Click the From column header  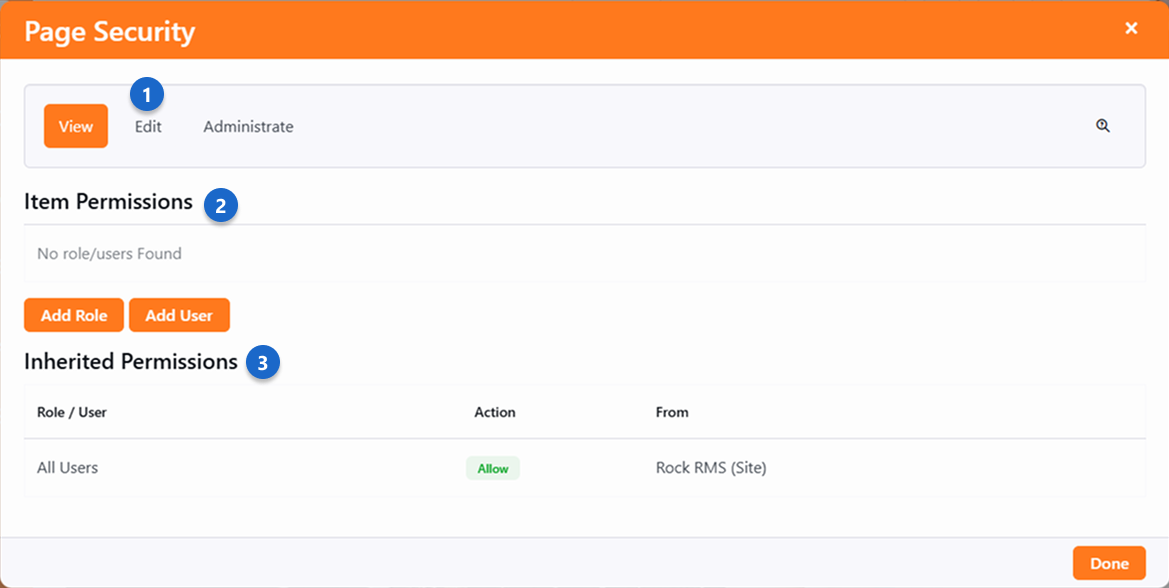pos(672,412)
